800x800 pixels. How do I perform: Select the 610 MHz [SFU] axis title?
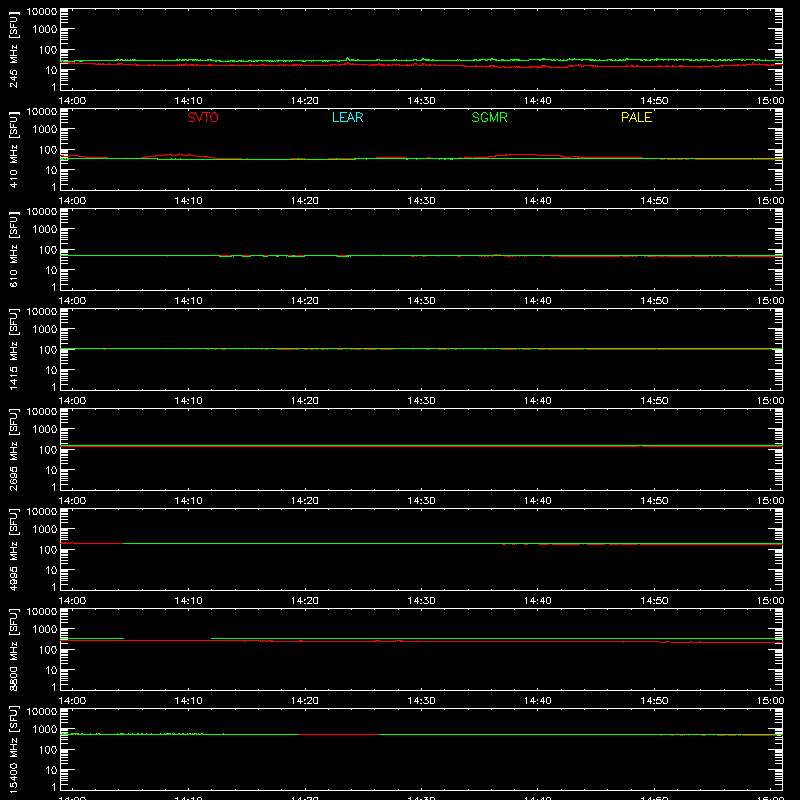point(14,249)
